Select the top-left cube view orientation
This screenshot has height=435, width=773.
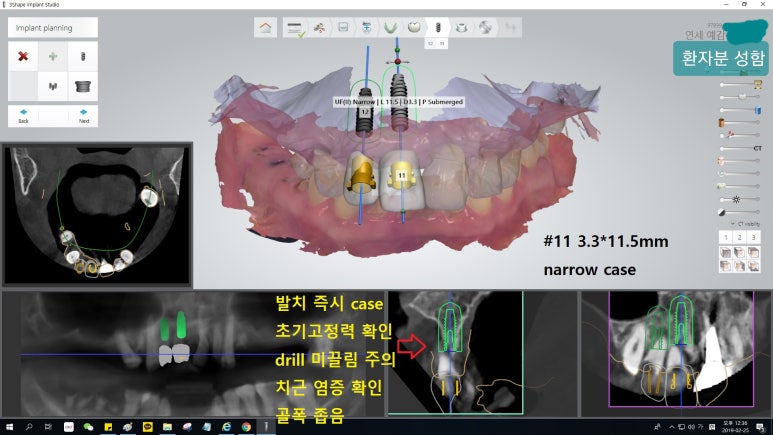pyautogui.click(x=726, y=253)
